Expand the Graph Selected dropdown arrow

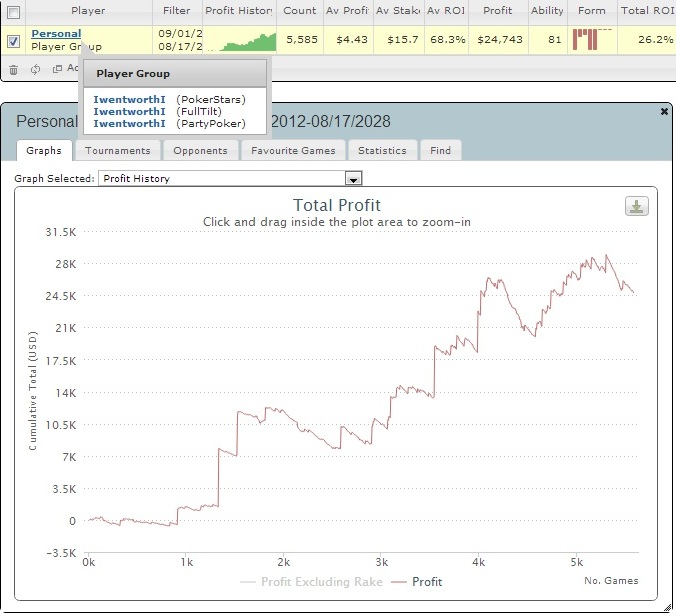pos(354,178)
